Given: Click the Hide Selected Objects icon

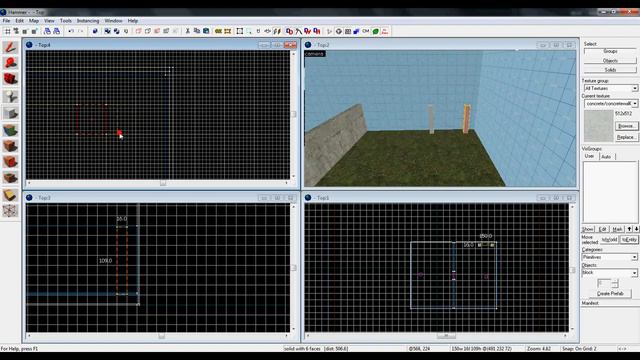Looking at the screenshot, I should (x=139, y=31).
